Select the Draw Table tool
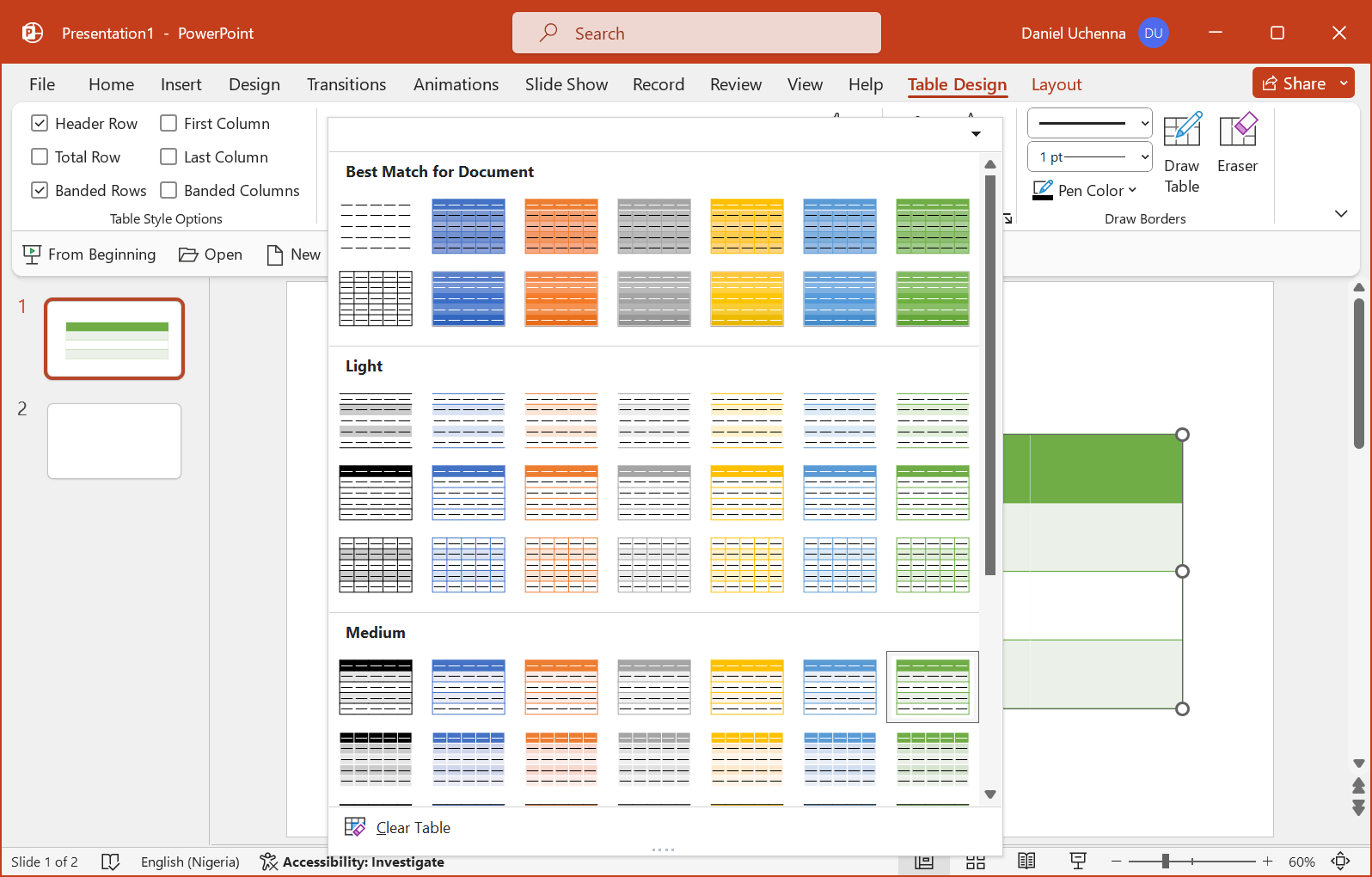Viewport: 1372px width, 877px height. (1181, 153)
